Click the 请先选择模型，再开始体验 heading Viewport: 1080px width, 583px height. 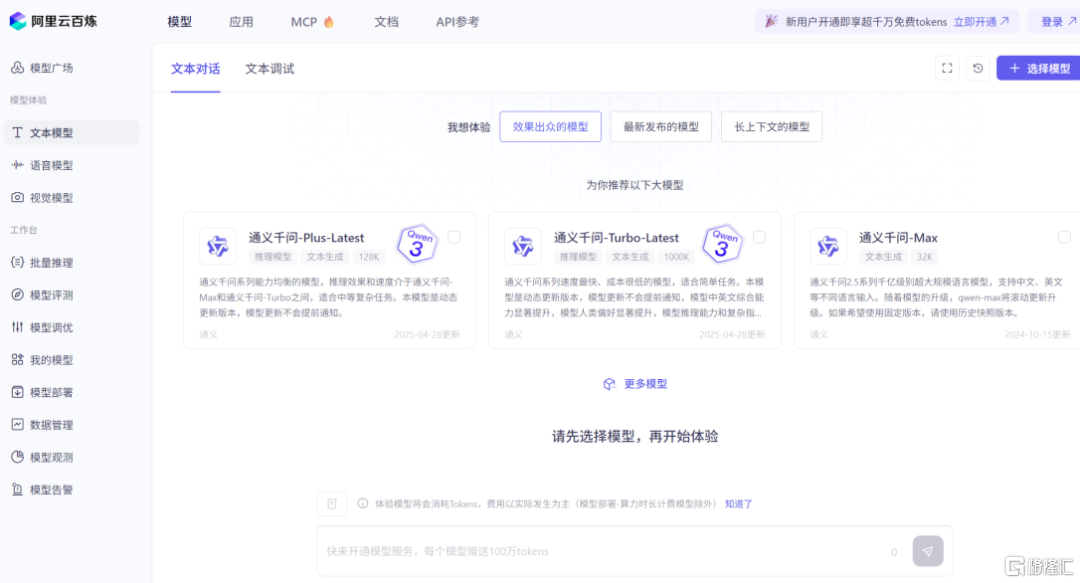coord(635,436)
